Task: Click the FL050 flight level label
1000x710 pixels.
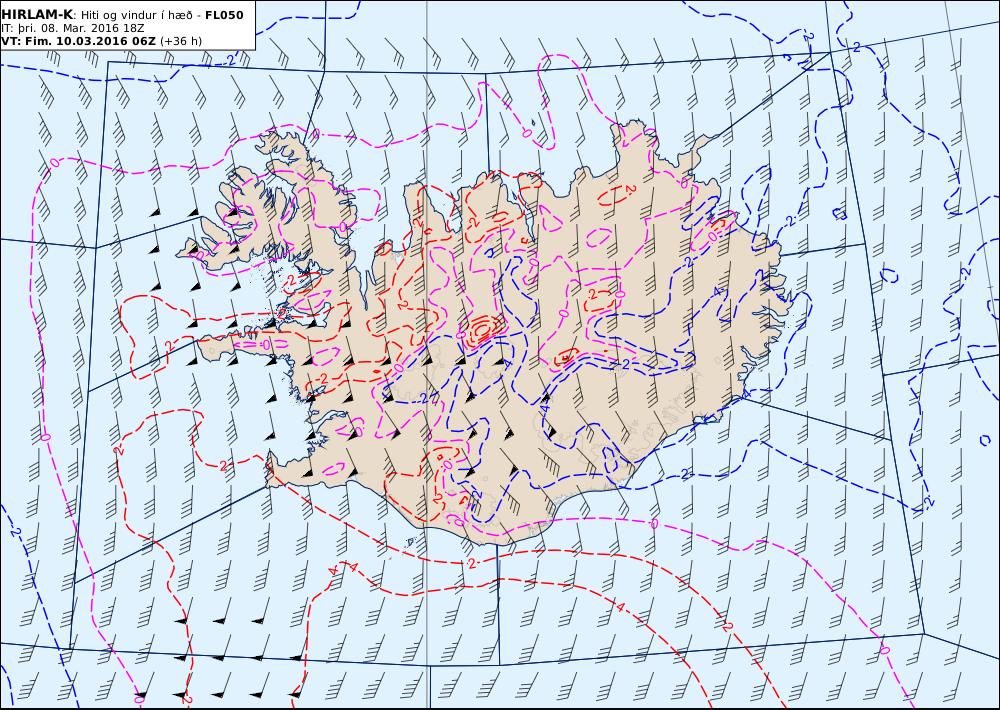Action: coord(224,15)
